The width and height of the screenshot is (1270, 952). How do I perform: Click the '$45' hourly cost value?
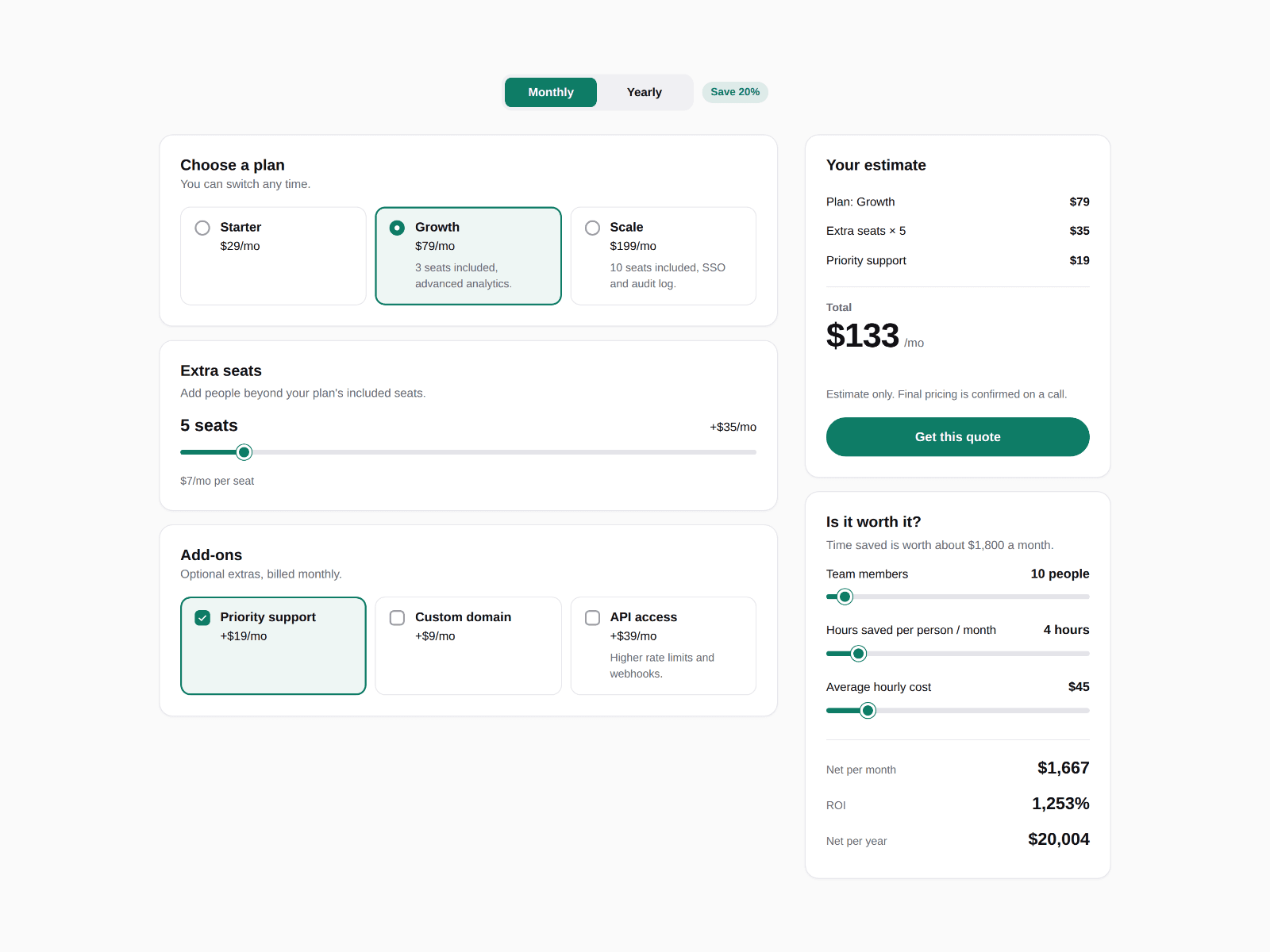(1079, 687)
